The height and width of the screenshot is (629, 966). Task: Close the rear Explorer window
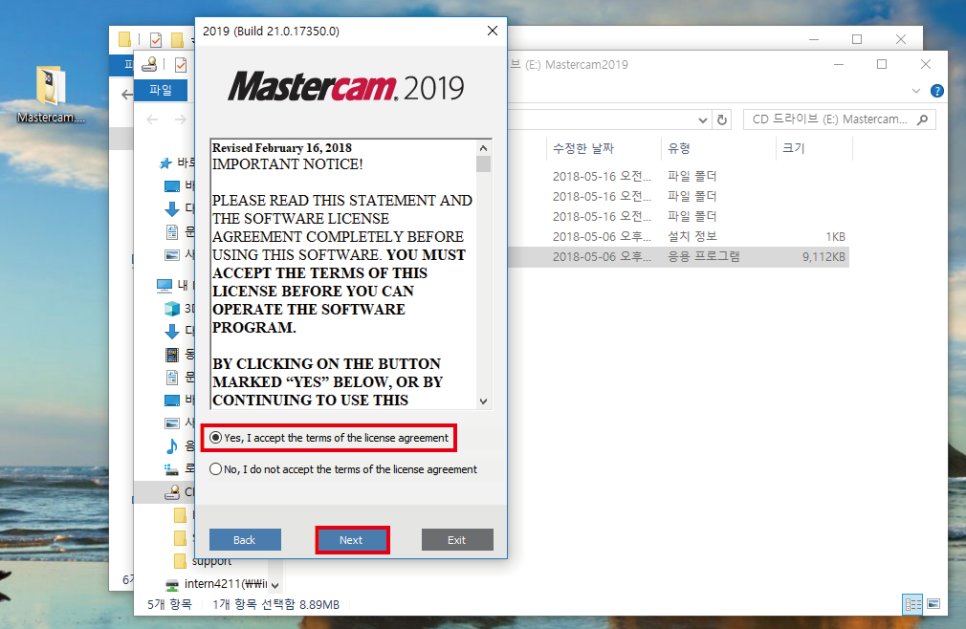click(x=901, y=39)
